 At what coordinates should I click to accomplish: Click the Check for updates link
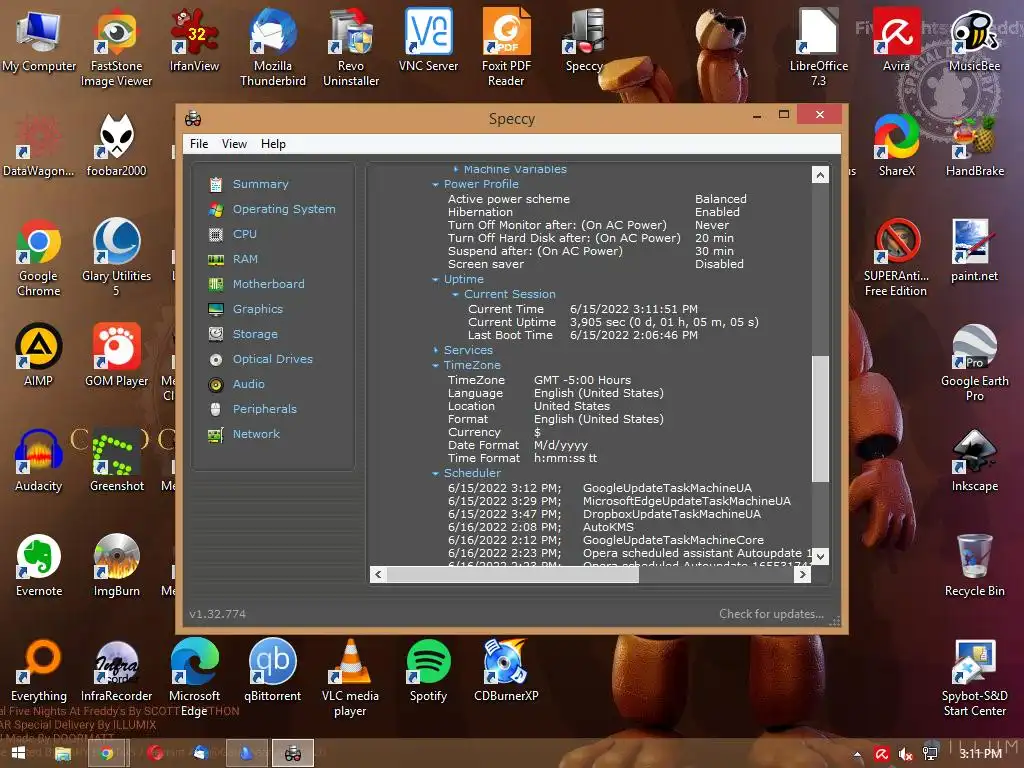coord(771,614)
